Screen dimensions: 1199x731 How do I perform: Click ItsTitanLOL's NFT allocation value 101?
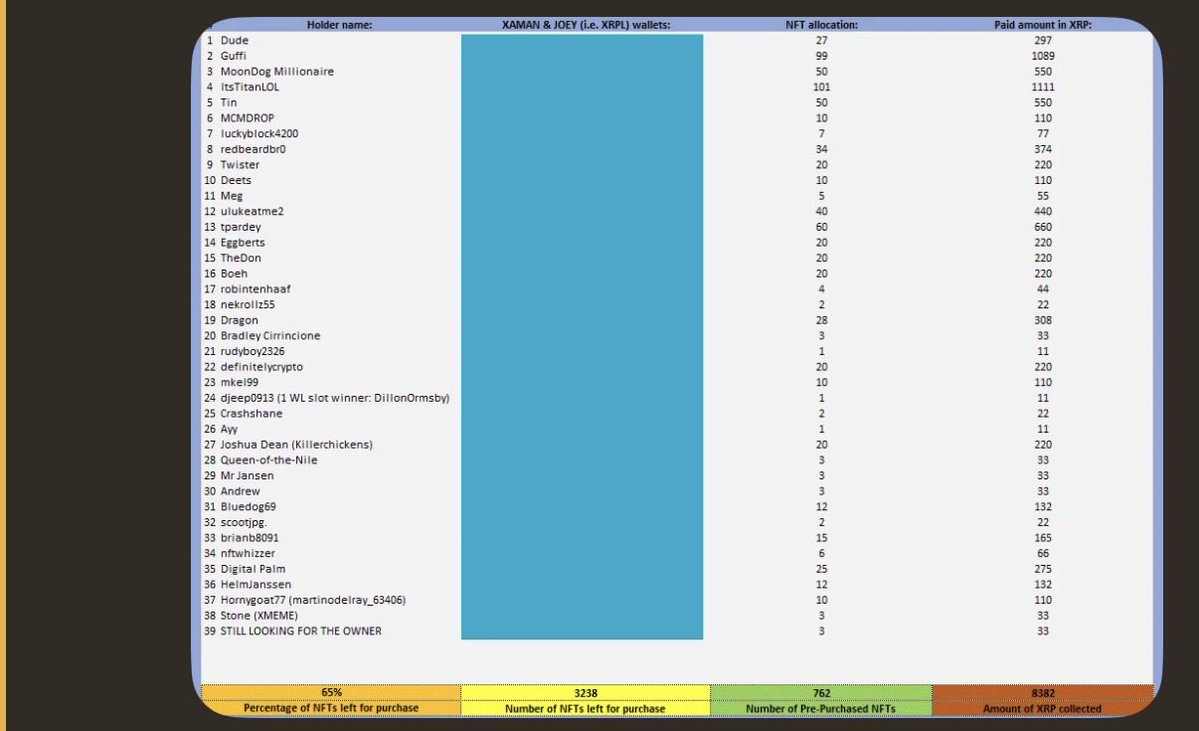tap(821, 87)
